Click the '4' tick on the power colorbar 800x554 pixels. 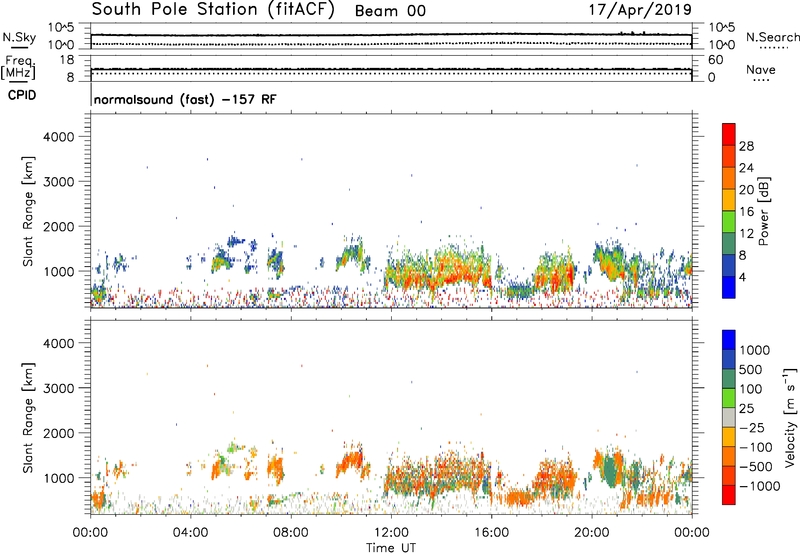point(743,277)
